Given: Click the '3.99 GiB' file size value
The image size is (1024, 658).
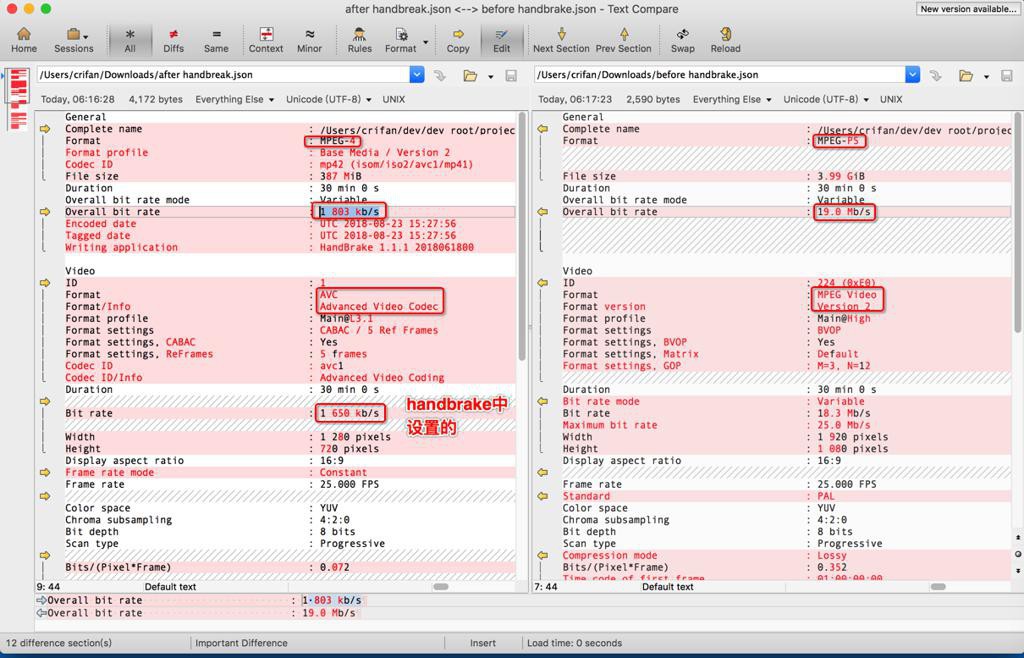Looking at the screenshot, I should [x=840, y=176].
